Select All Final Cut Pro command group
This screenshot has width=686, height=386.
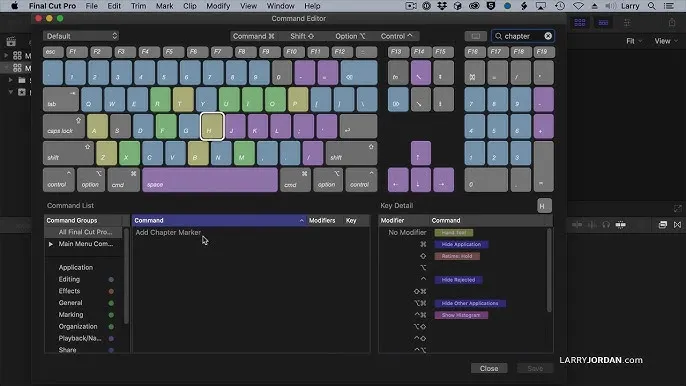[x=84, y=232]
